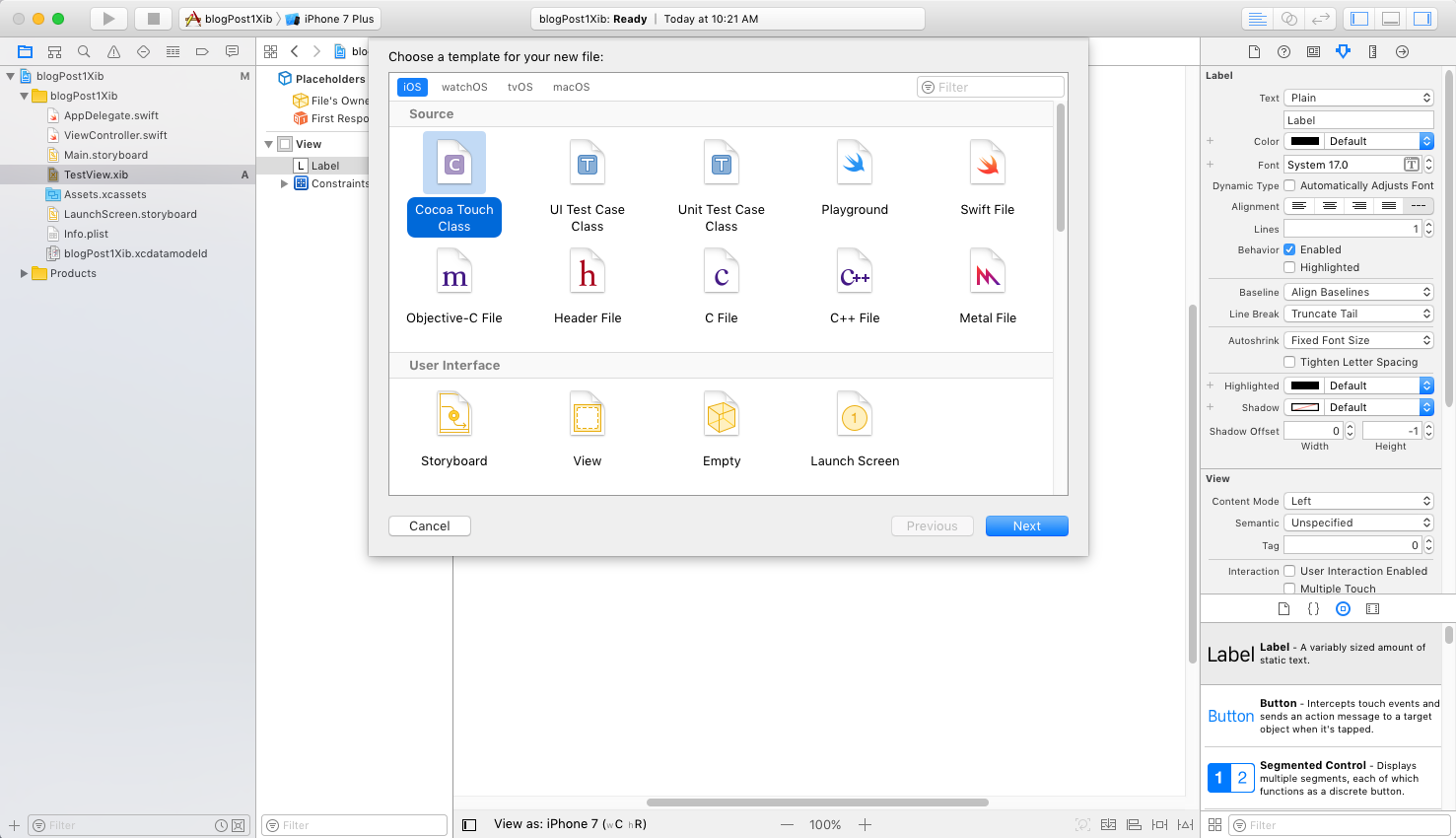Select the Identity inspector icon
1456x838 pixels.
(x=1313, y=50)
